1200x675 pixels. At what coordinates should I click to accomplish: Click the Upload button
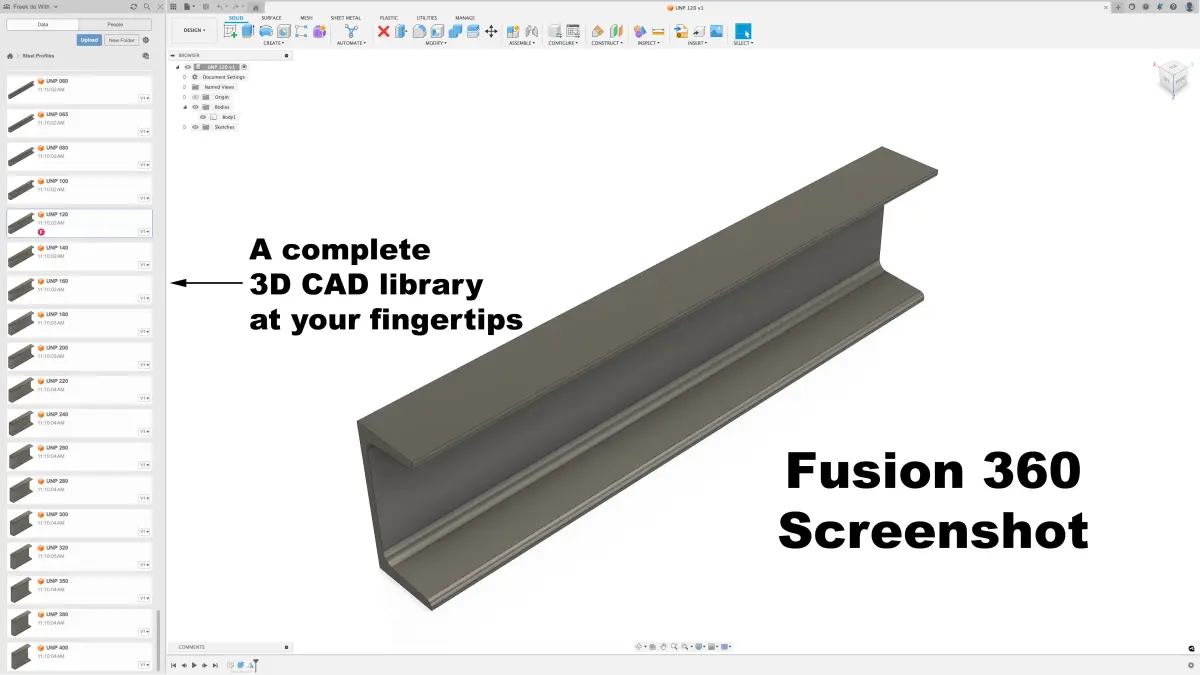click(x=89, y=40)
